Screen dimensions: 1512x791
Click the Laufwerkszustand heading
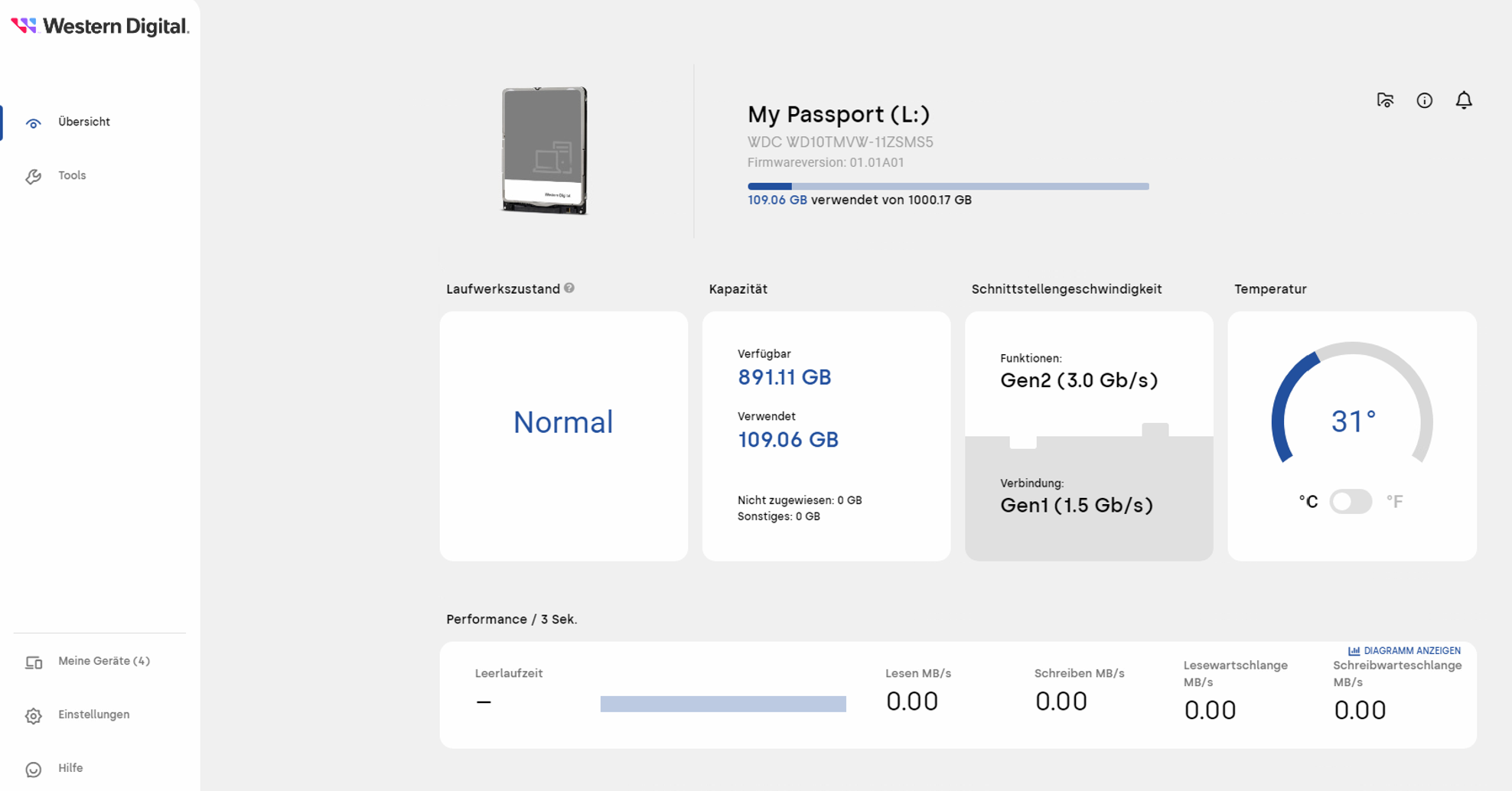pos(503,289)
